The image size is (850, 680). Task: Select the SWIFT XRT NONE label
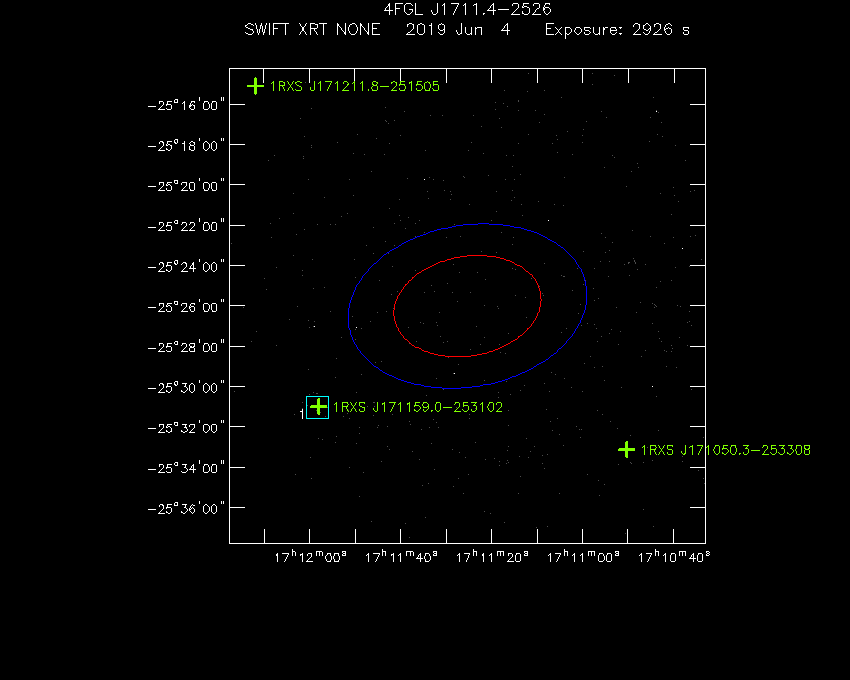(x=312, y=29)
